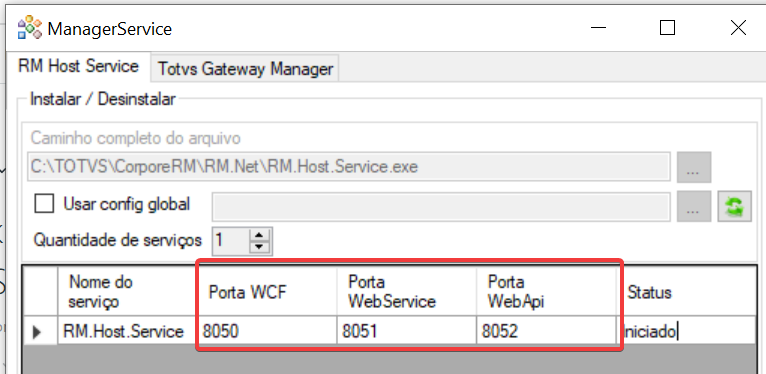Click the Caminho completo do arquivo path field
766x374 pixels.
pos(349,167)
